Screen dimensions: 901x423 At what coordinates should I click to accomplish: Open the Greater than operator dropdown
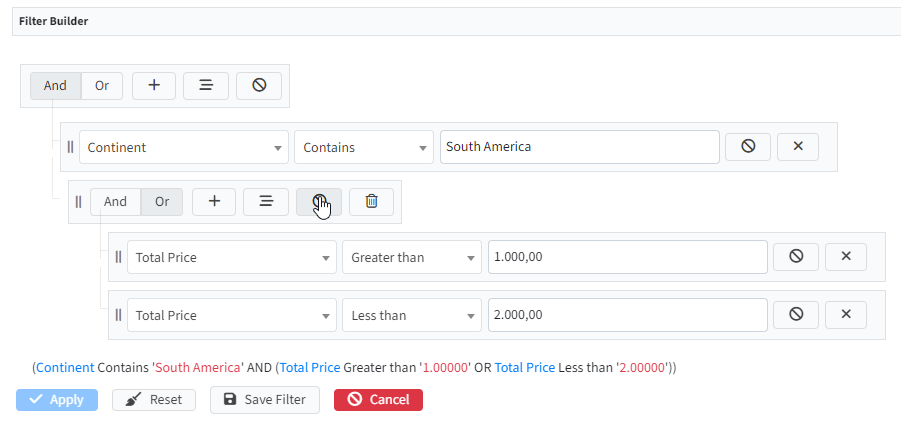[412, 257]
